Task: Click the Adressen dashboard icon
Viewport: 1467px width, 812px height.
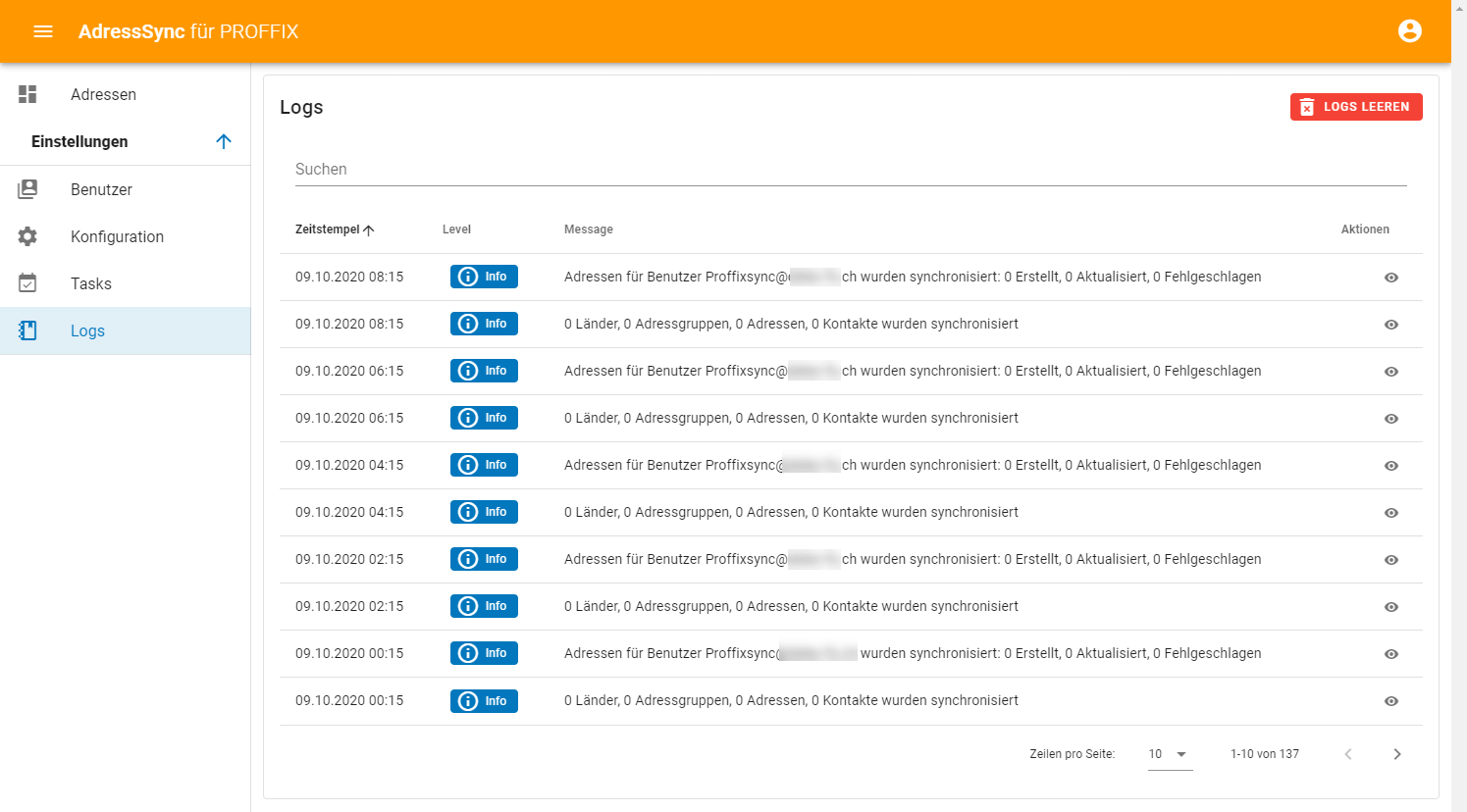Action: (27, 94)
